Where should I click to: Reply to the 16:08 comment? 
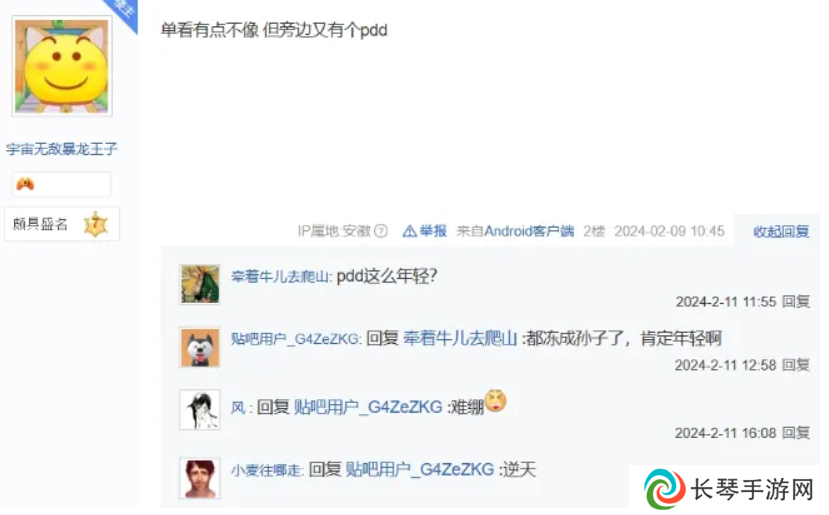click(796, 433)
